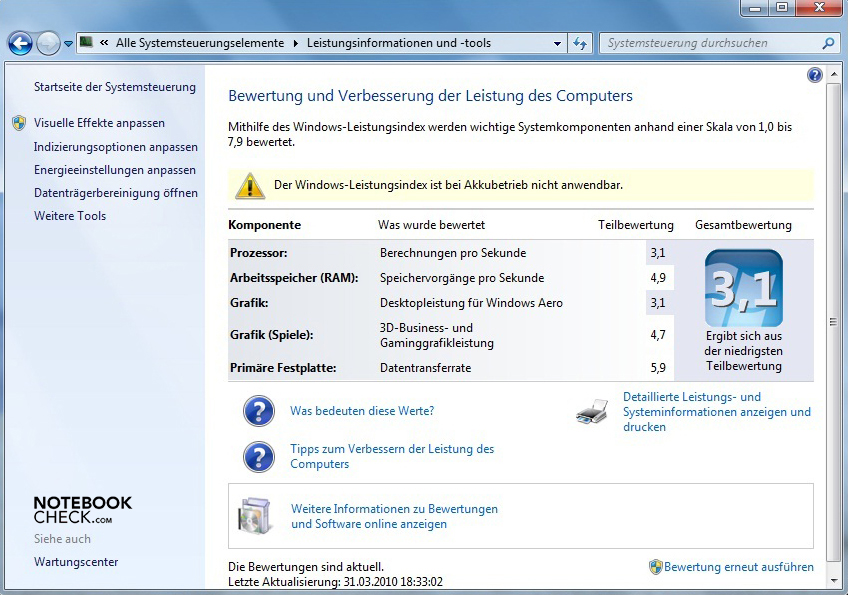Screen dimensions: 848x595
Task: Open 'Detaillierte Leistungs- und Systeminformationen' link
Action: point(717,412)
